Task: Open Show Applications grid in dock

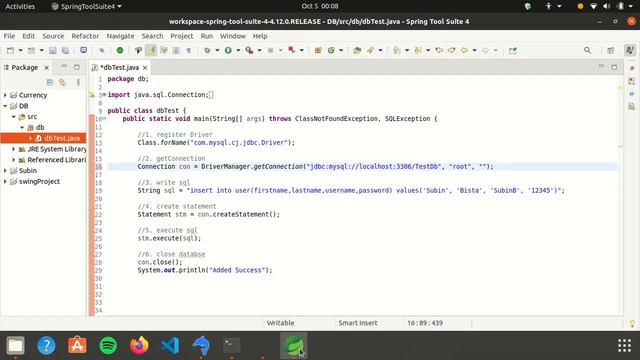Action: pyautogui.click(x=624, y=345)
